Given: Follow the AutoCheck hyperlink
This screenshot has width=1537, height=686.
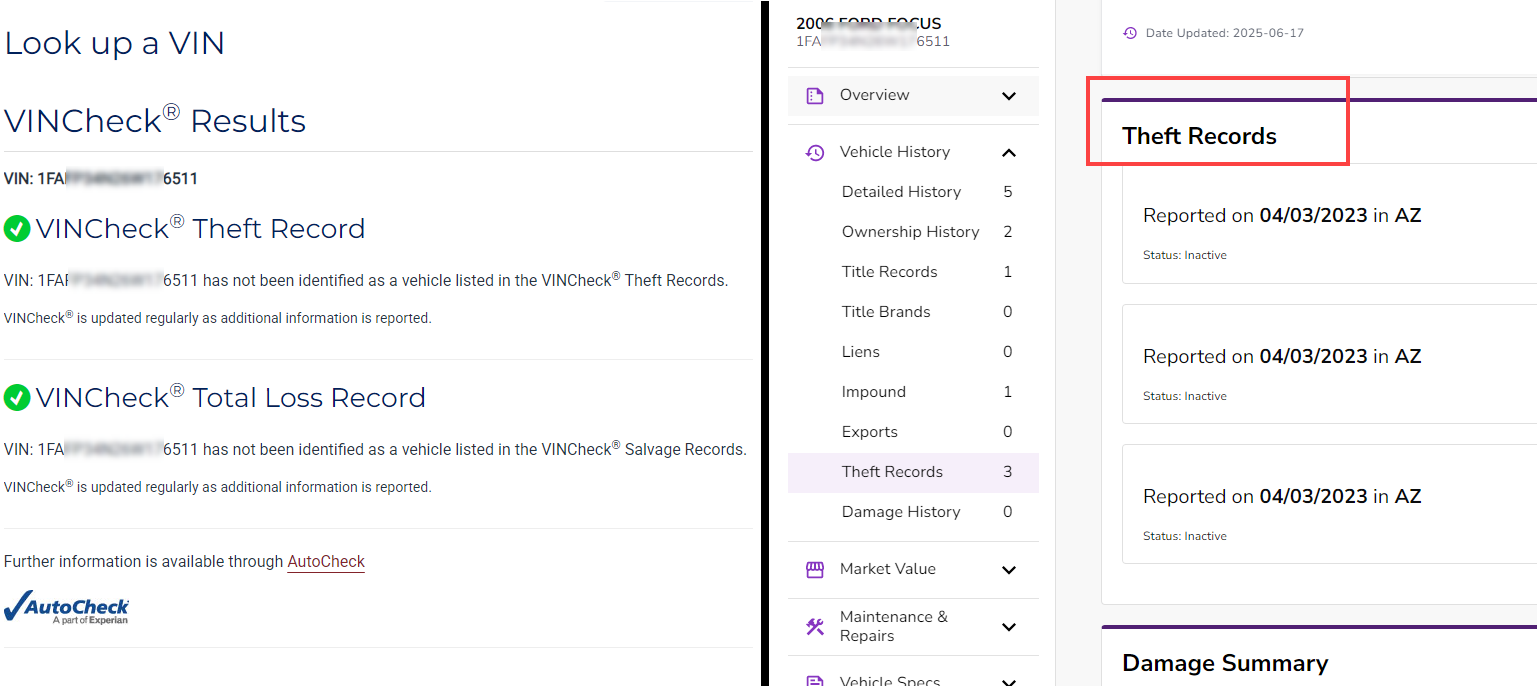Looking at the screenshot, I should [326, 562].
